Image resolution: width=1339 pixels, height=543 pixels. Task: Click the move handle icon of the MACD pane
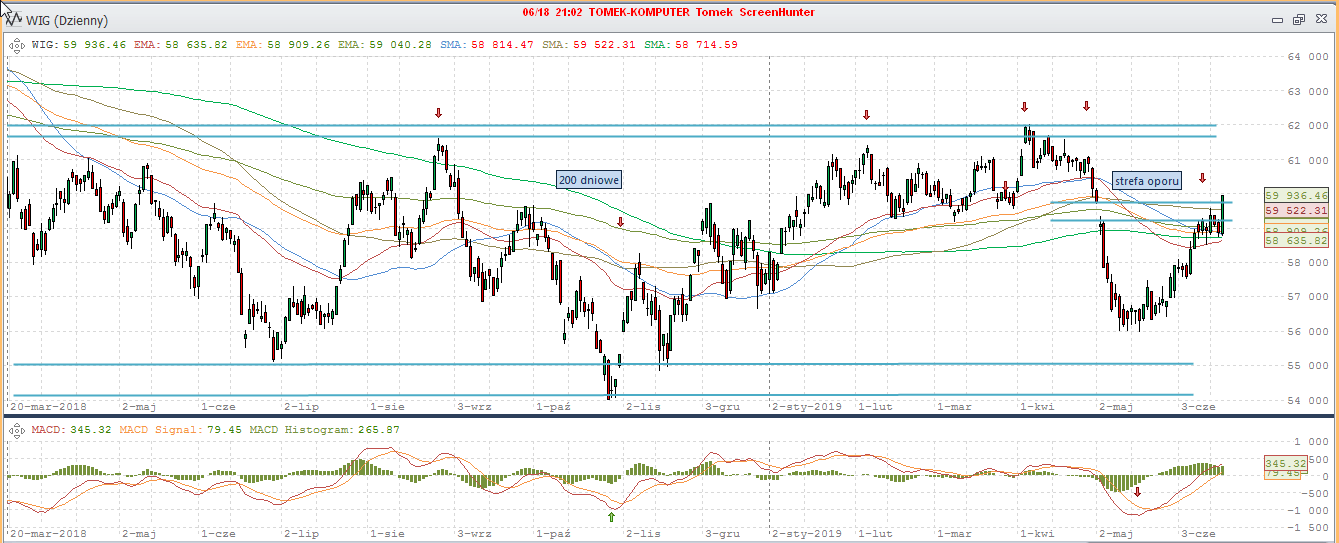pos(15,430)
